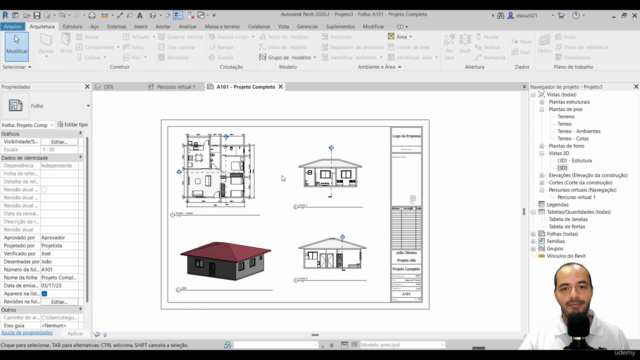640x360 pixels.
Task: Click Editar button for Revisões na folha
Action: pyautogui.click(x=59, y=302)
